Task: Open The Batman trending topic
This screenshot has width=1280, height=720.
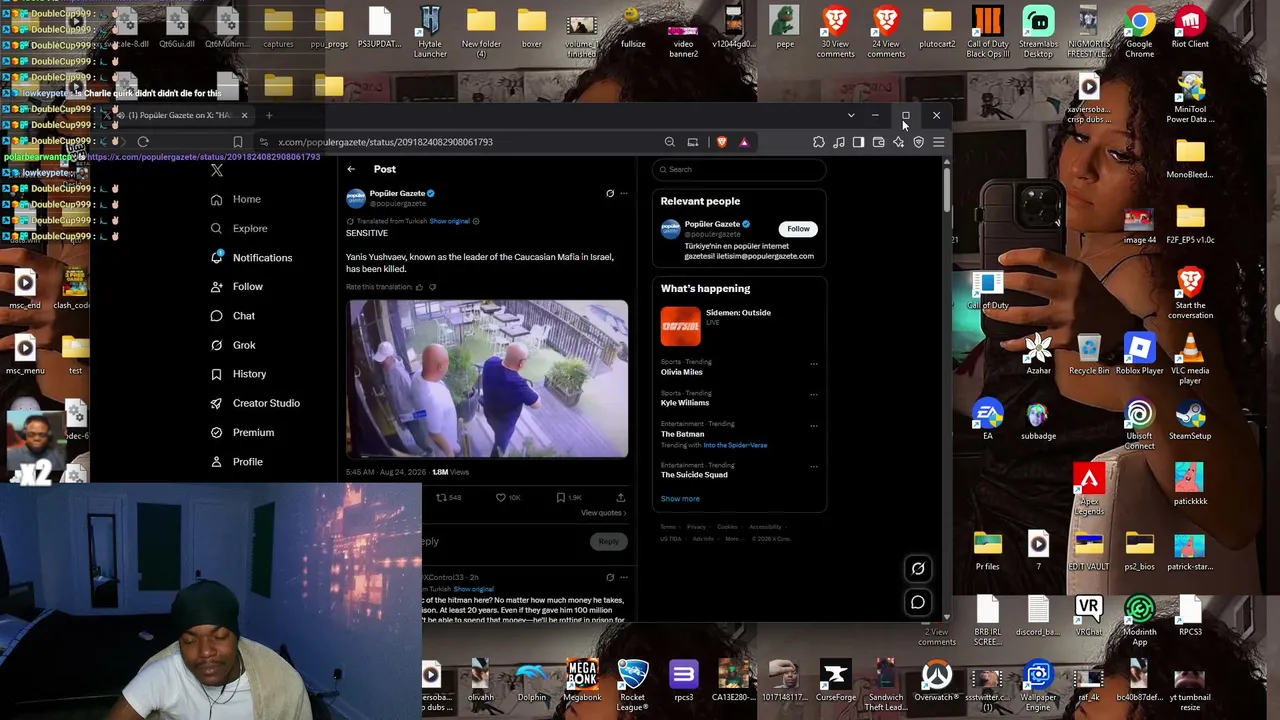Action: coord(682,434)
